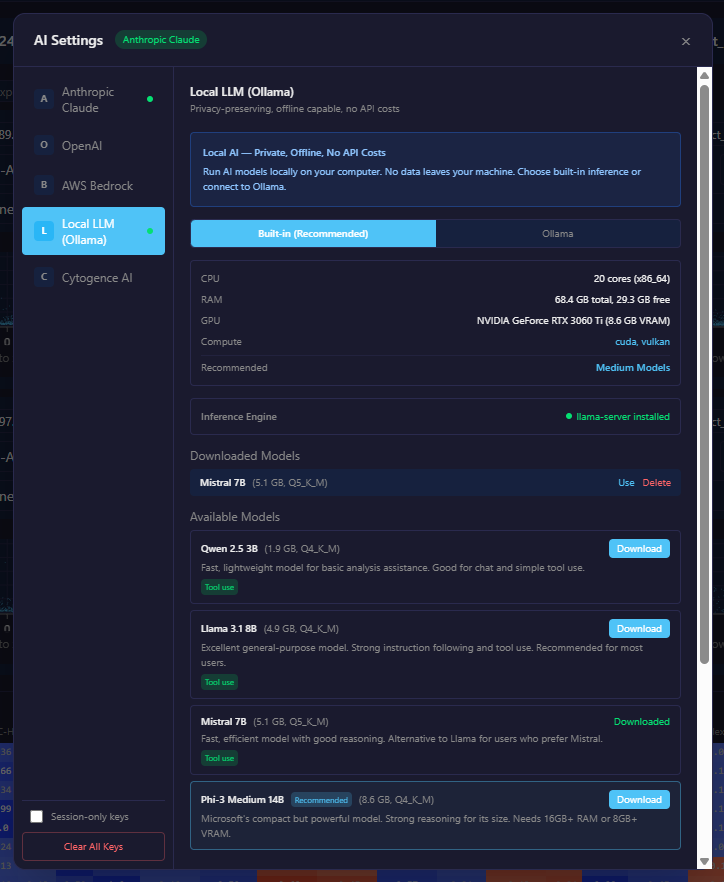This screenshot has height=882, width=724.
Task: Click the 'L' Local LLM provider icon
Action: [x=44, y=231]
